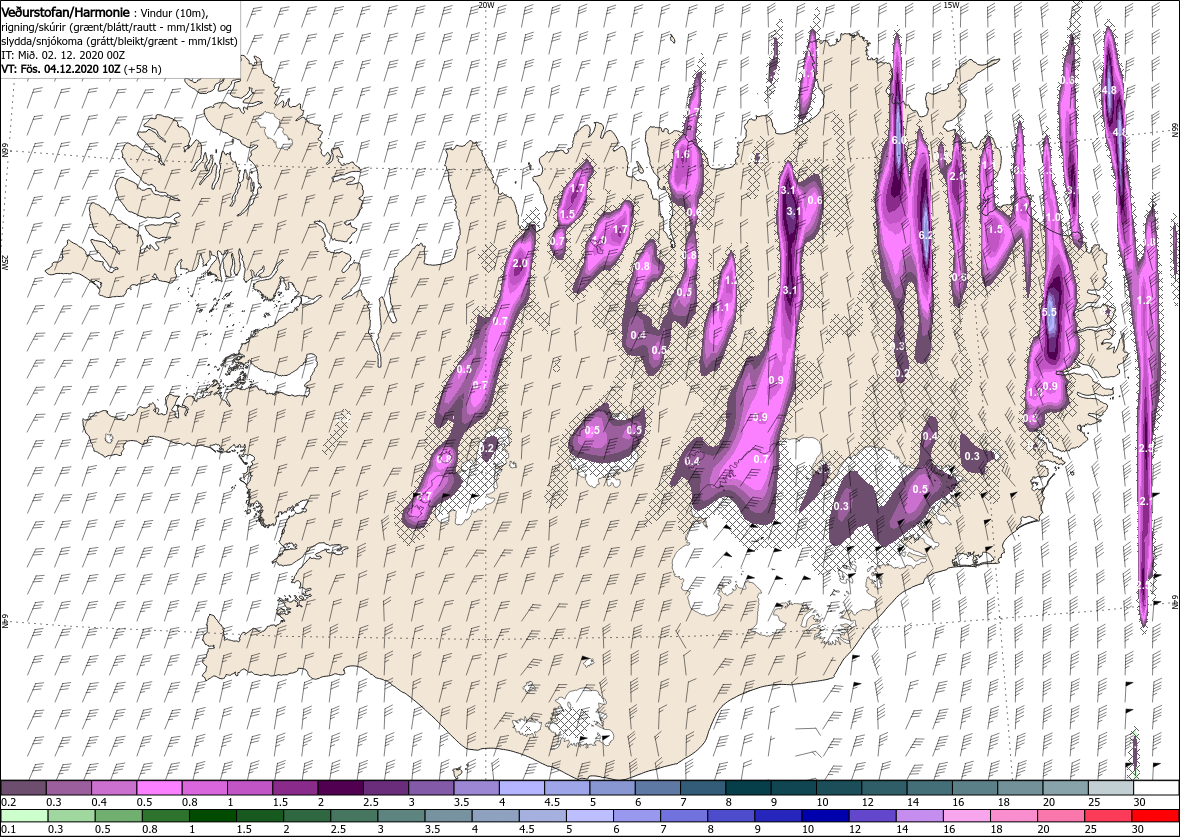
Task: Select lower rain scale light blue swatch at 5
Action: coord(590,816)
